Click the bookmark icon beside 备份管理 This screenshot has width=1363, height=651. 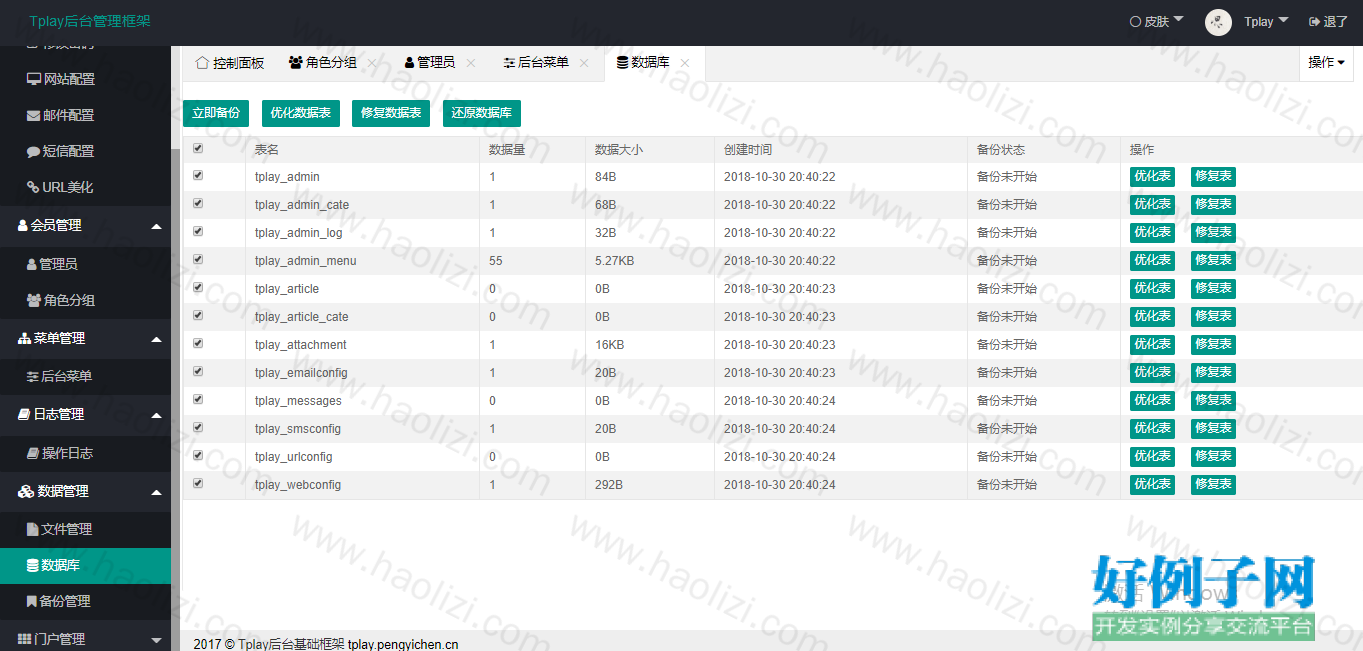31,601
